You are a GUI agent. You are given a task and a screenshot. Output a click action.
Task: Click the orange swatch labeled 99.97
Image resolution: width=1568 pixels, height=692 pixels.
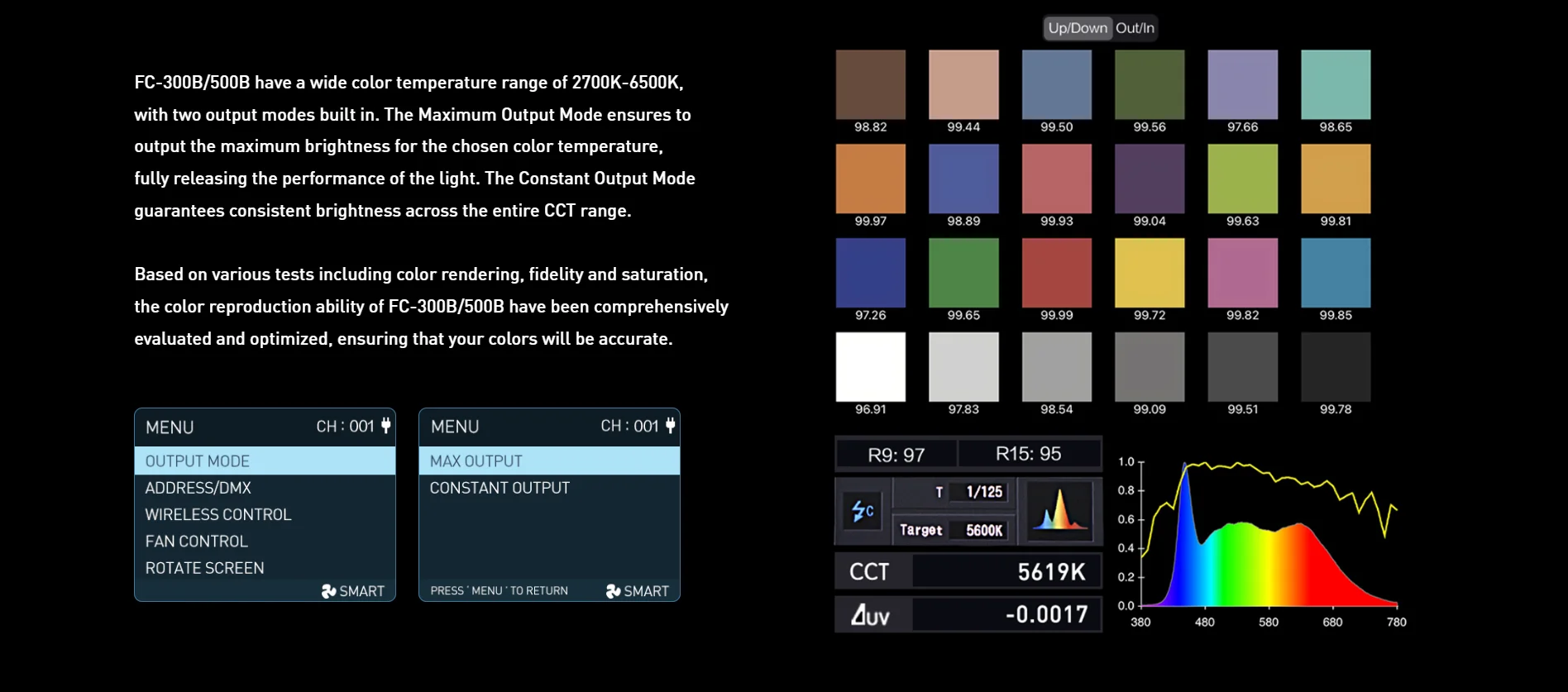tap(871, 179)
